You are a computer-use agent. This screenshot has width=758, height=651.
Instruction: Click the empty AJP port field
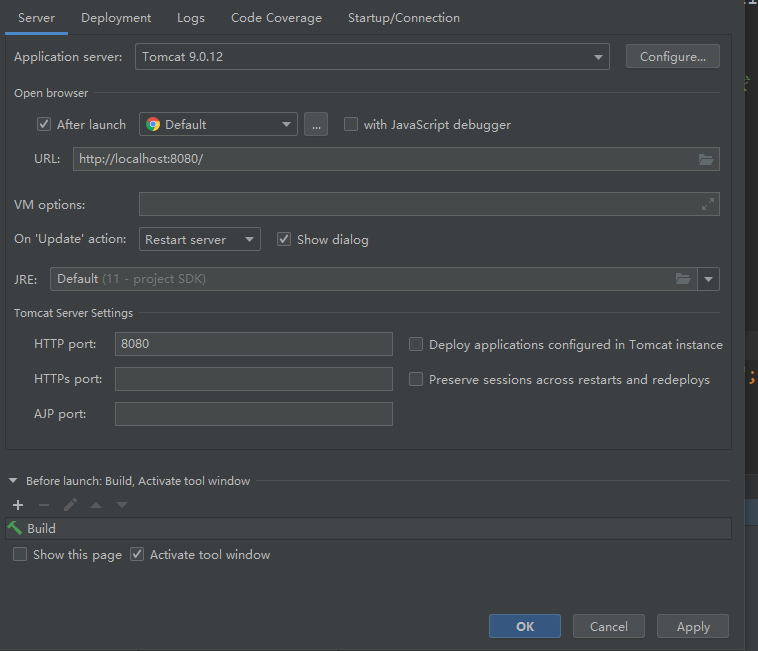click(x=254, y=414)
